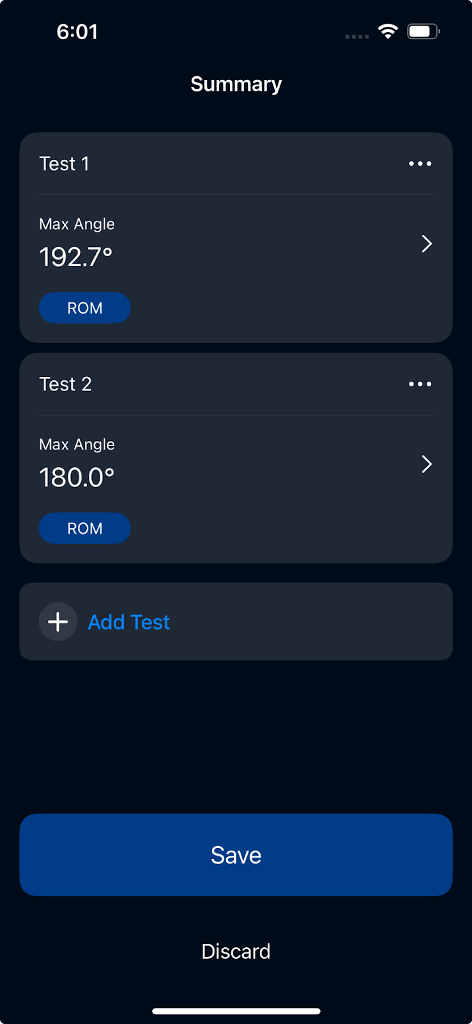This screenshot has width=472, height=1024.
Task: Save the test summary
Action: coord(236,855)
